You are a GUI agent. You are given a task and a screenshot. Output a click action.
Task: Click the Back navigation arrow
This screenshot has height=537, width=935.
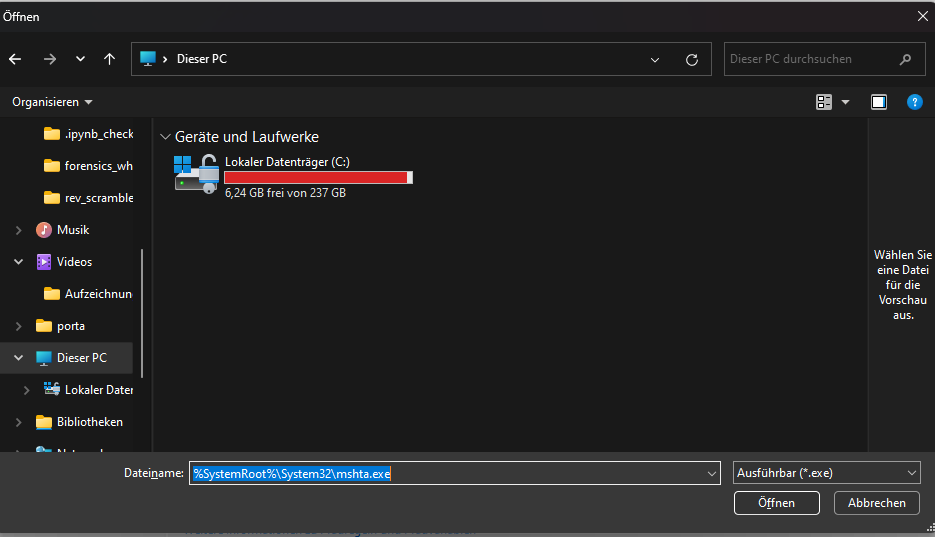tap(15, 59)
